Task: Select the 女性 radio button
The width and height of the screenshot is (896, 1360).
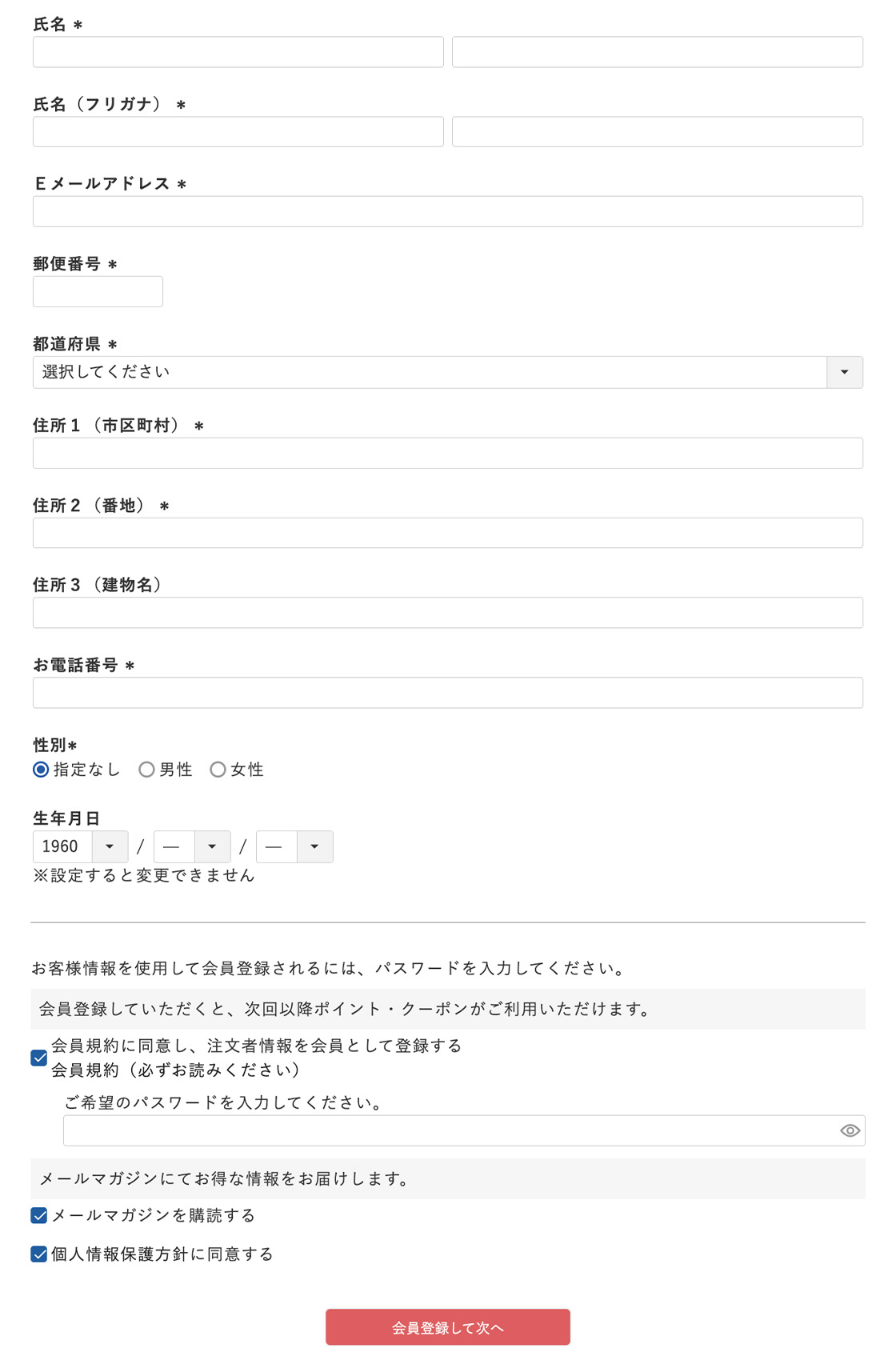Action: tap(218, 770)
